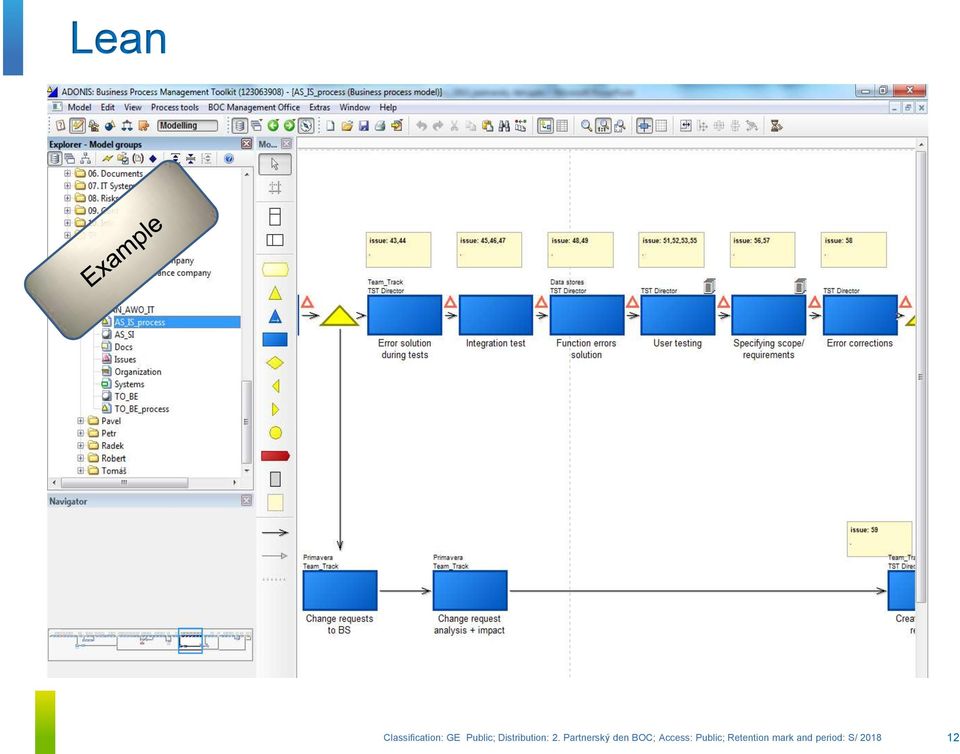The height and width of the screenshot is (754, 960).
Task: Select the red tag shape in palette
Action: pos(275,456)
